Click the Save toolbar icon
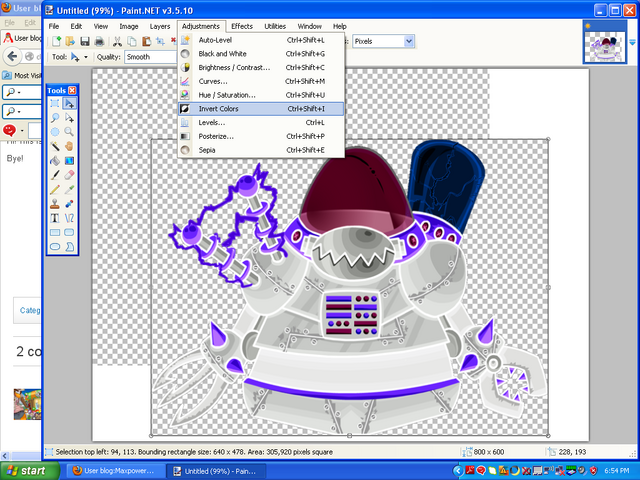 pos(84,41)
